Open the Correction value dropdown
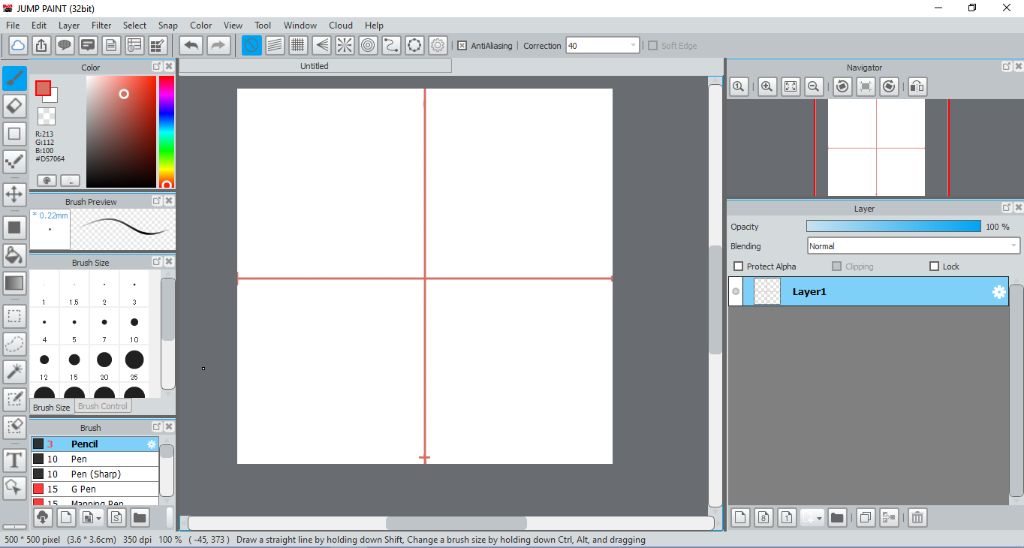This screenshot has height=548, width=1024. point(632,46)
